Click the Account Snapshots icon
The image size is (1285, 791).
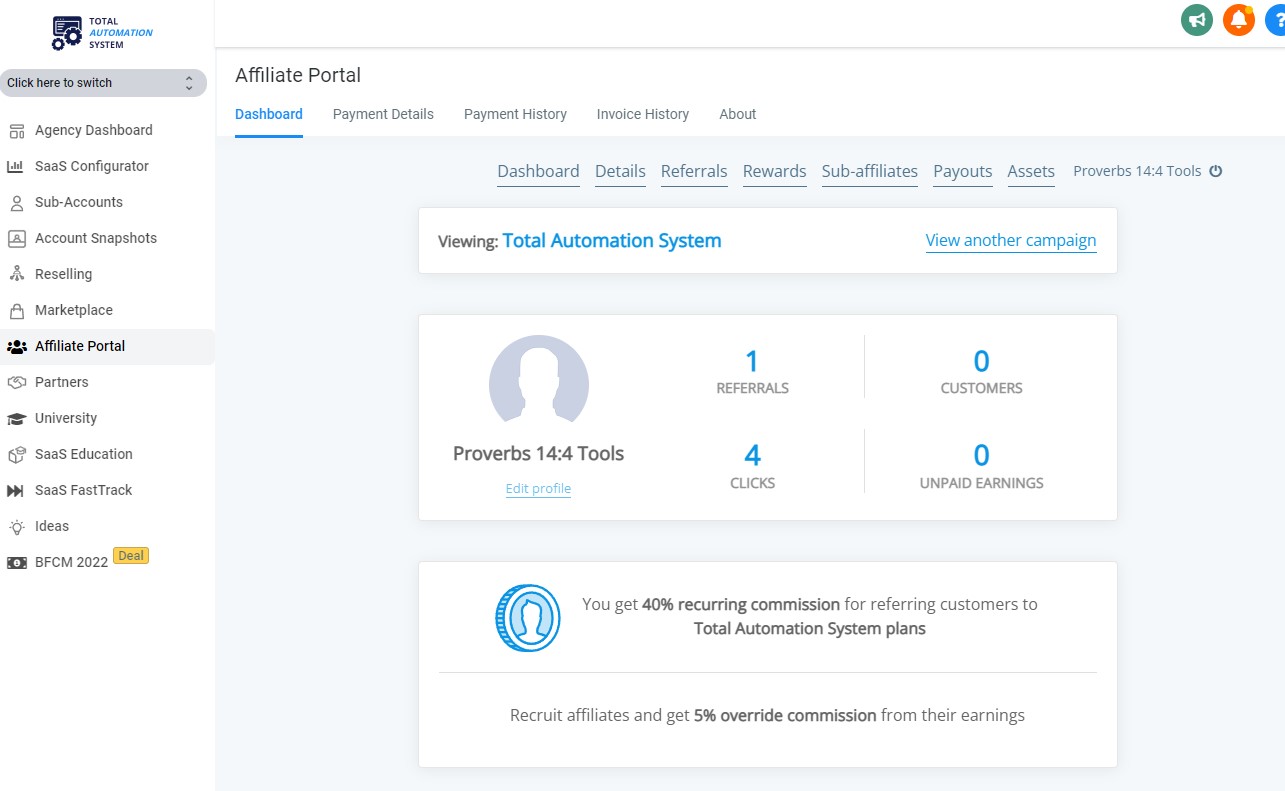pyautogui.click(x=16, y=238)
